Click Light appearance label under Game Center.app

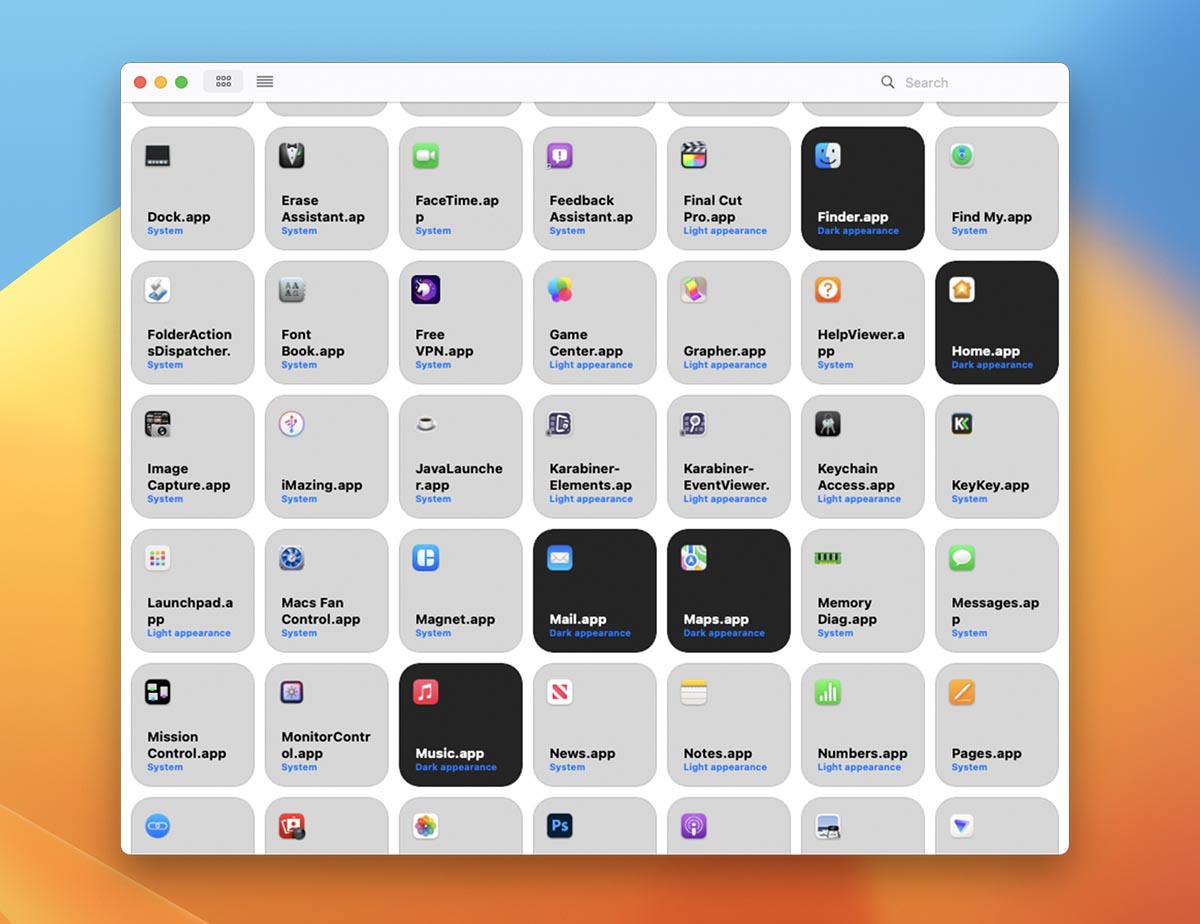pyautogui.click(x=591, y=365)
